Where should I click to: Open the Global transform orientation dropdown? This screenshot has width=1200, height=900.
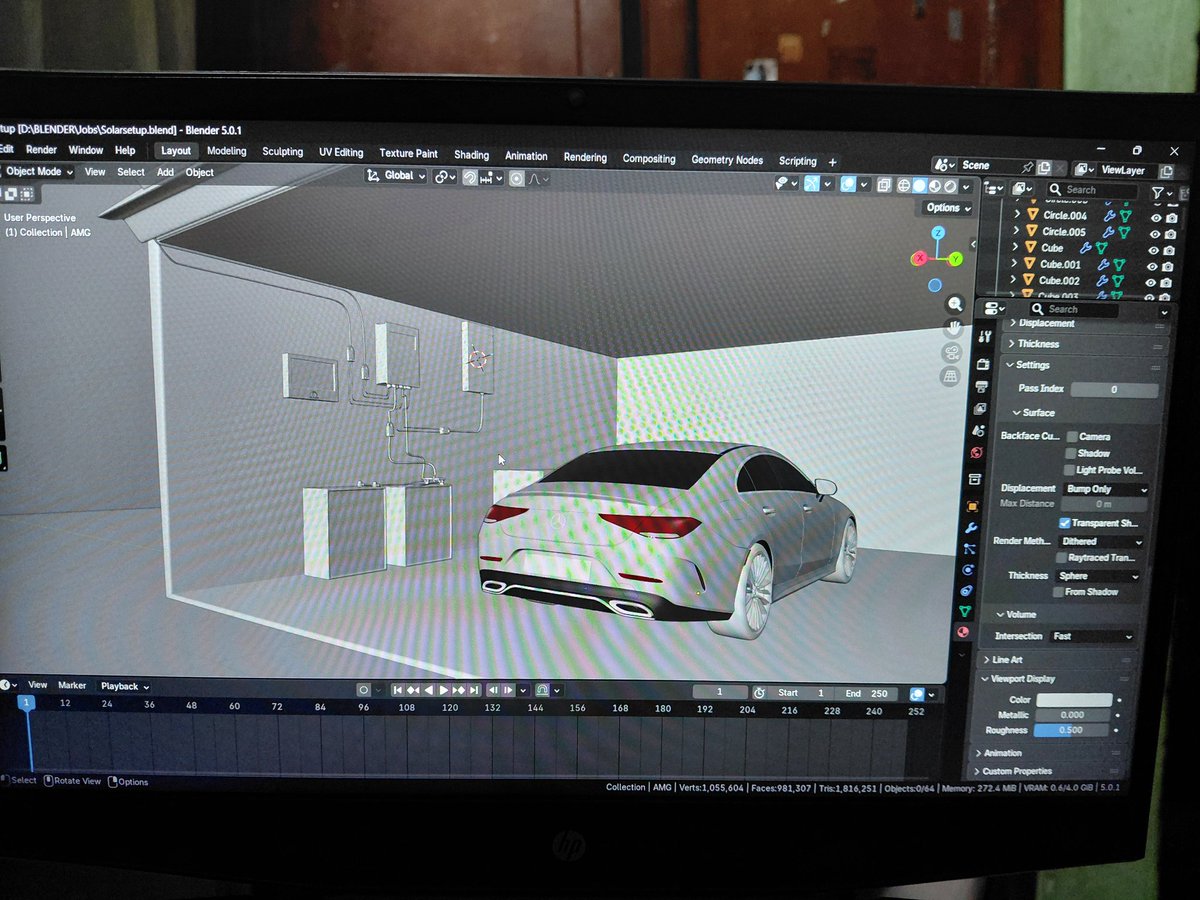point(397,175)
